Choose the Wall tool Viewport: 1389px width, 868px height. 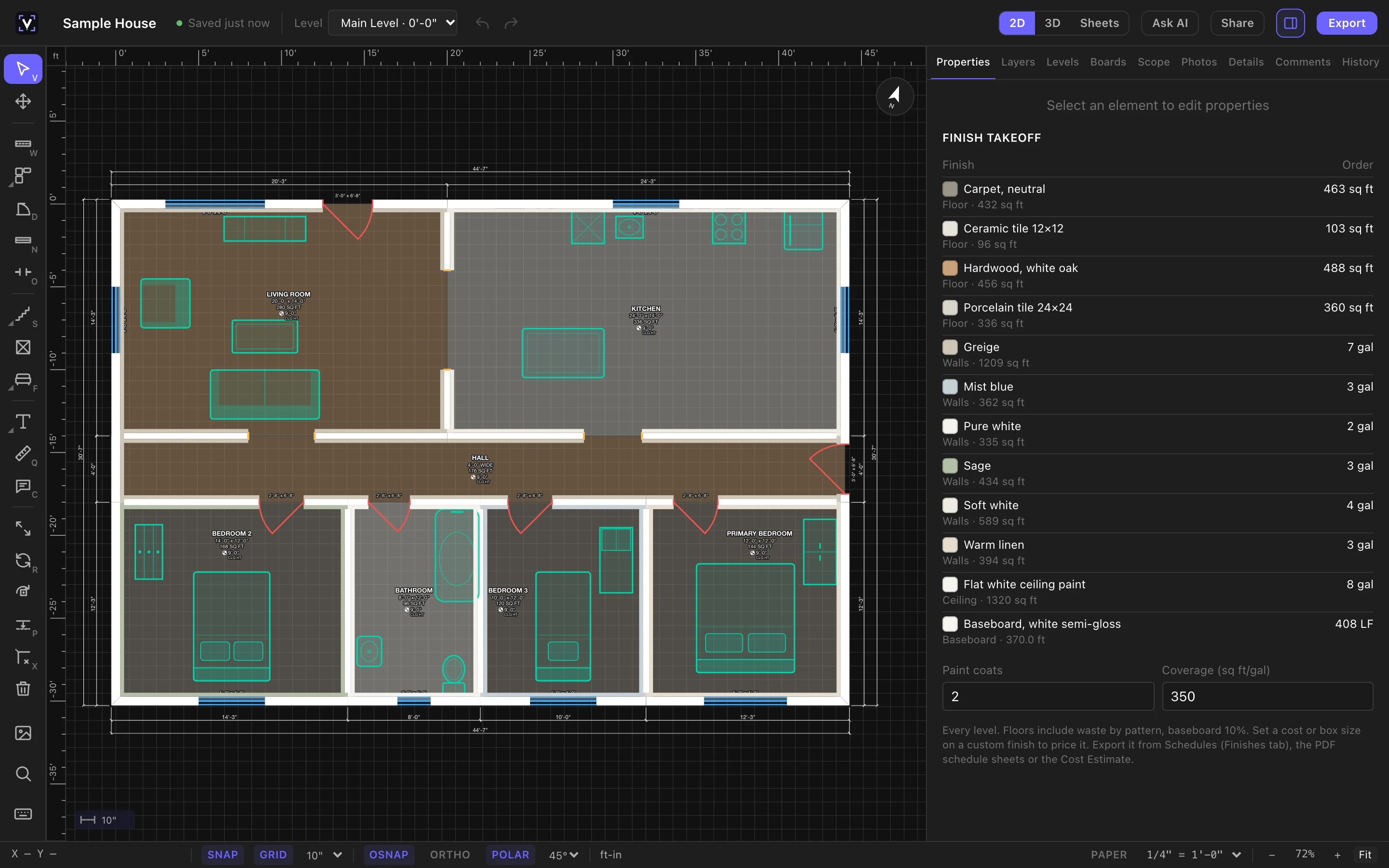pos(23,144)
